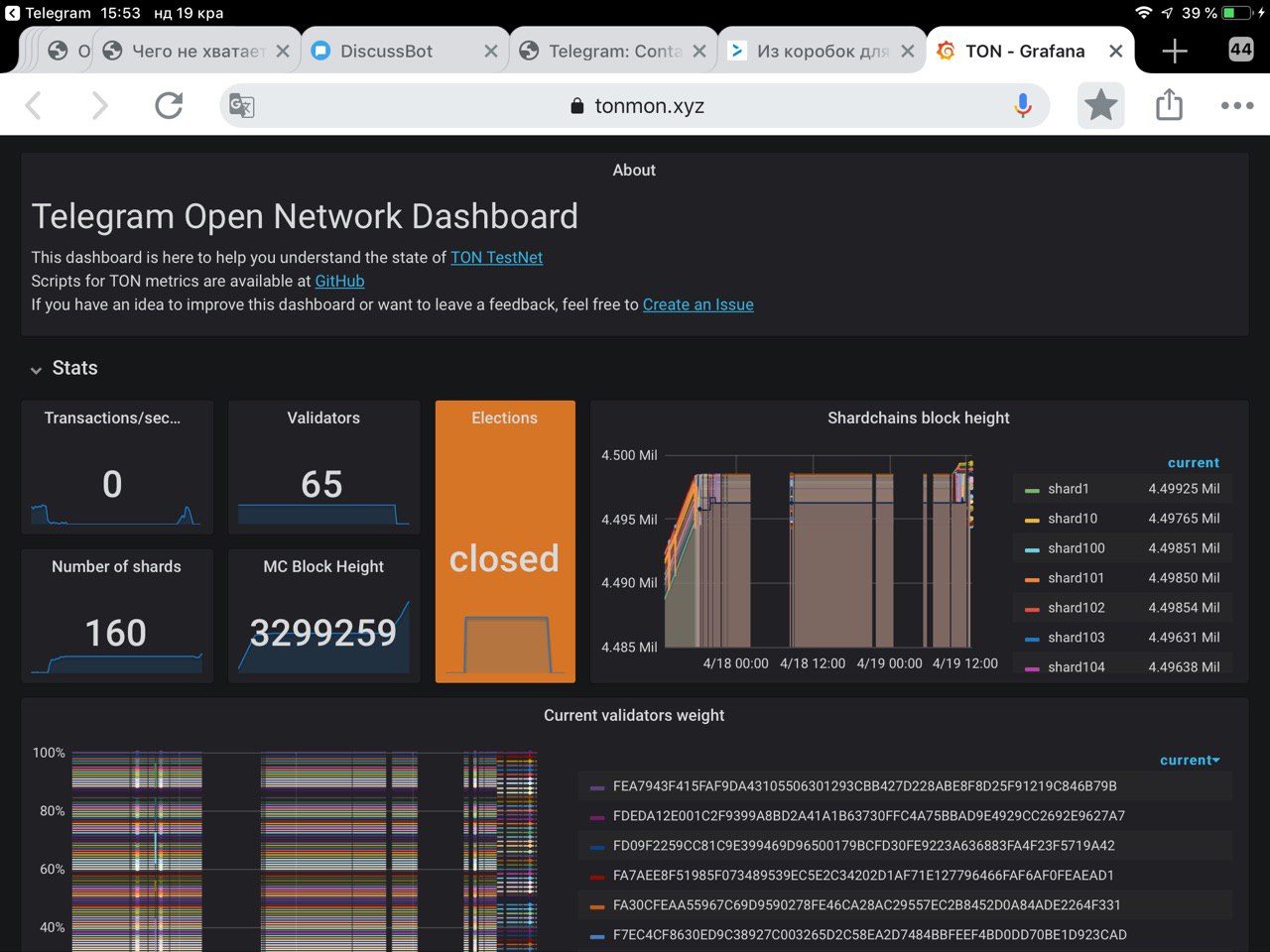Close the TON - Grafana tab
1270x952 pixels.
point(1116,51)
